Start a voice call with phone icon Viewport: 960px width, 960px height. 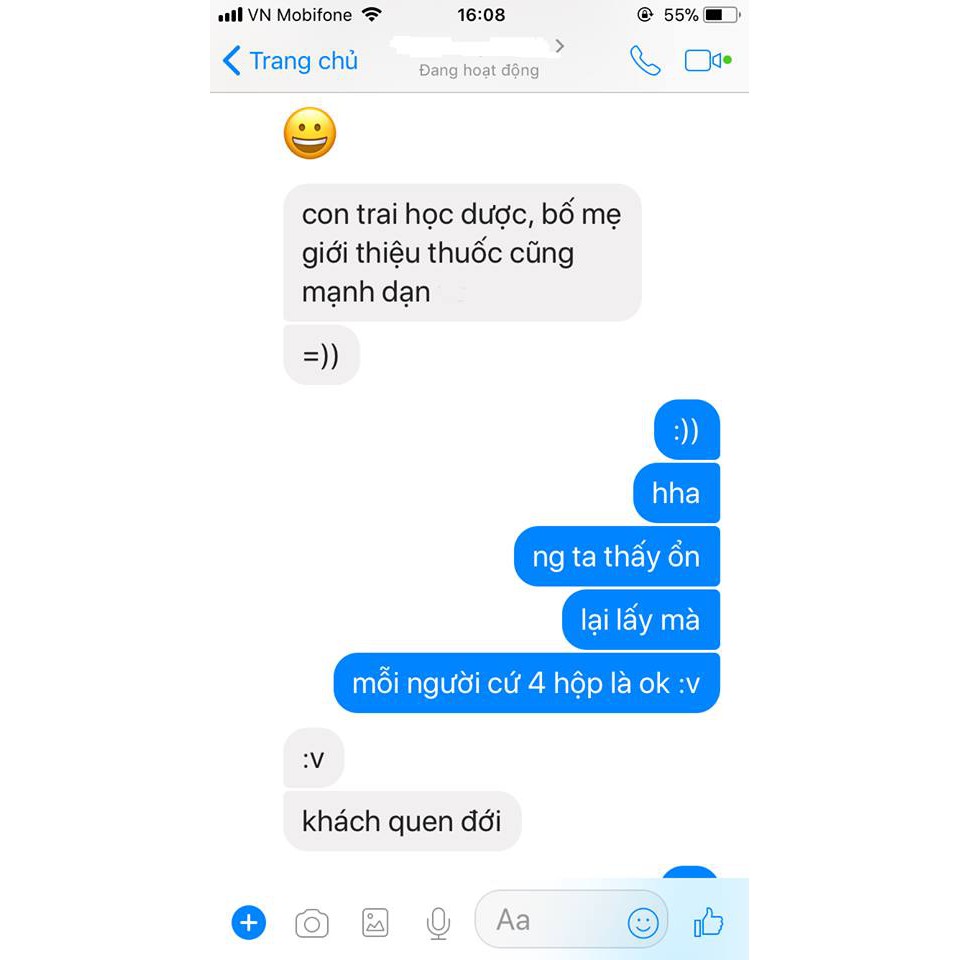click(x=645, y=61)
